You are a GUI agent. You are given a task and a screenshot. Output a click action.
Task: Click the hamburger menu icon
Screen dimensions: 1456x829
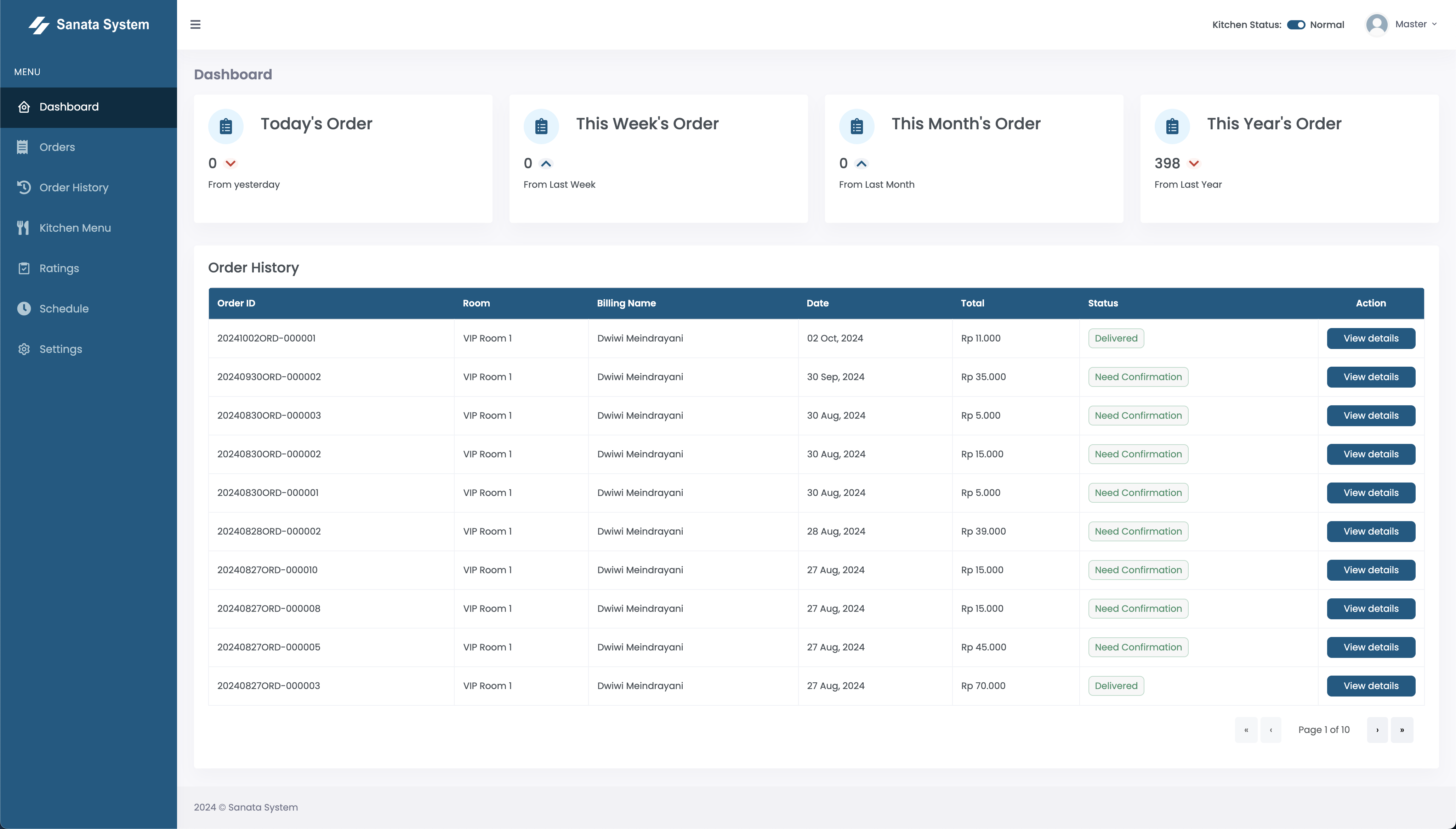195,24
